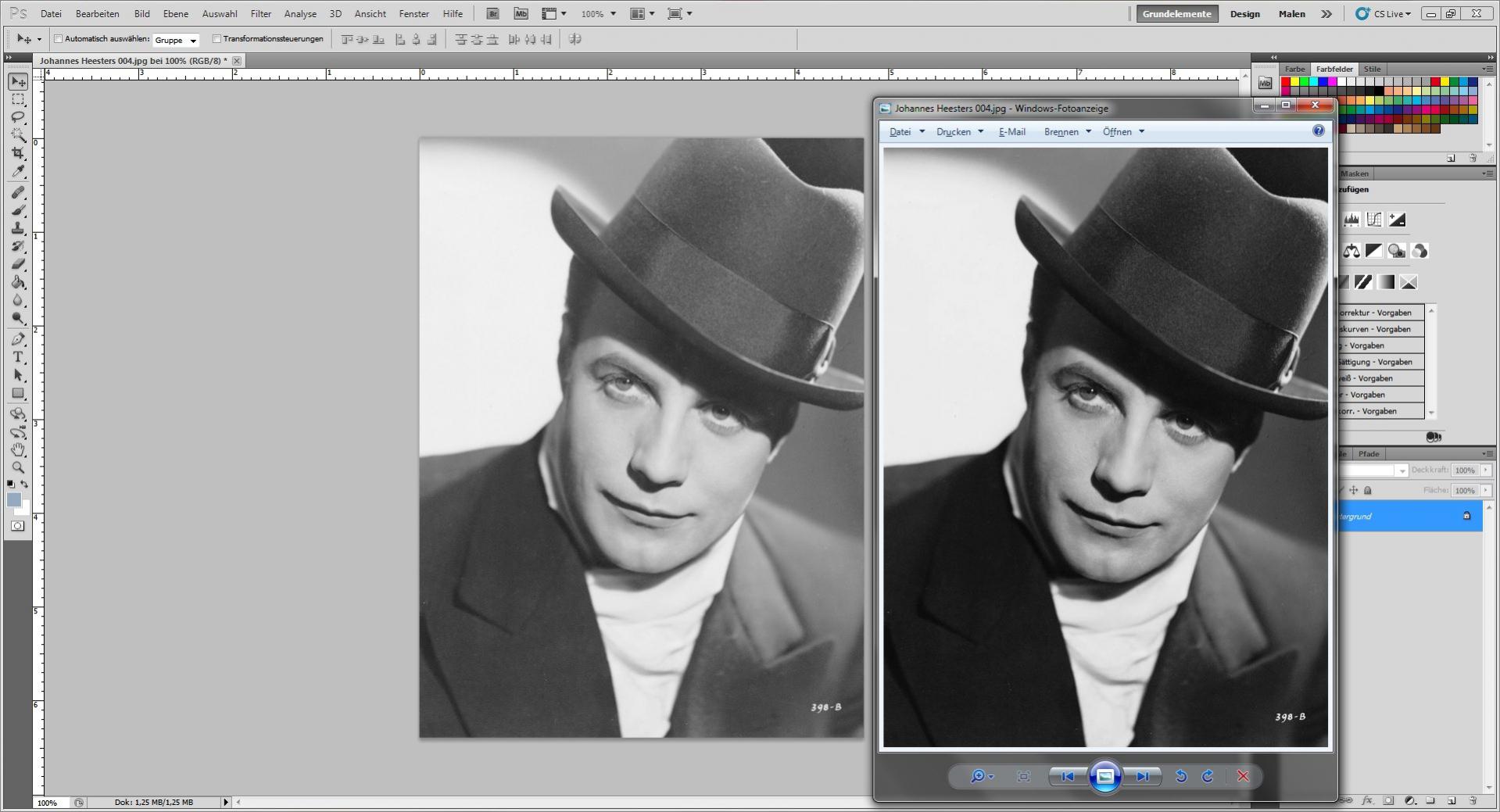Delete photo with red X icon
Viewport: 1500px width, 812px height.
(x=1243, y=776)
